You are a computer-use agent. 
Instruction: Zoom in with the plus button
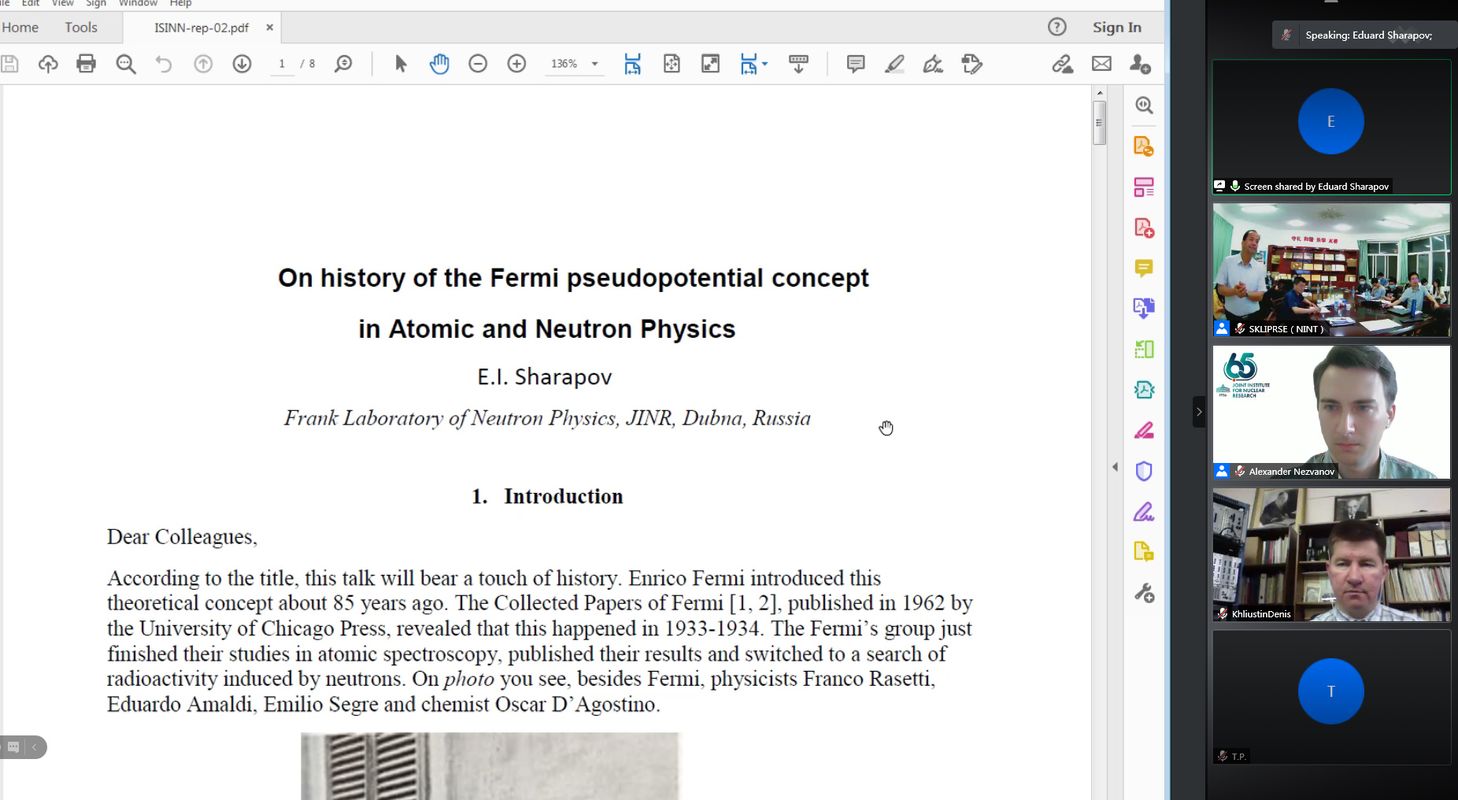click(x=516, y=64)
